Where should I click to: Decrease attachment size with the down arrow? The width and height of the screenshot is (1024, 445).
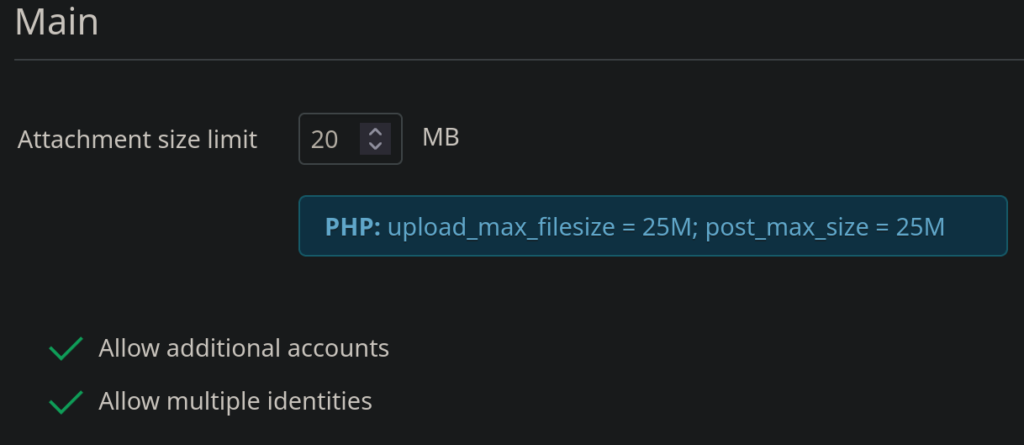click(375, 146)
